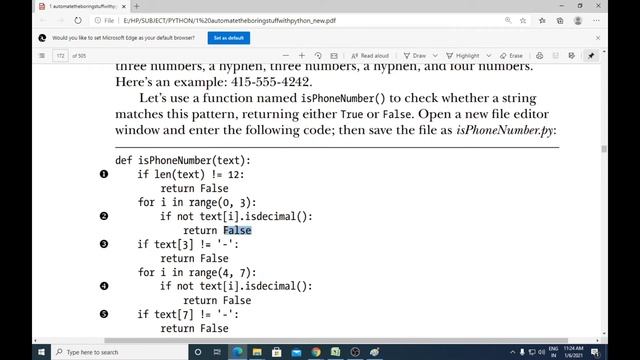Image resolution: width=640 pixels, height=360 pixels.
Task: Open the PDF table of contents sidebar
Action: click(42, 56)
